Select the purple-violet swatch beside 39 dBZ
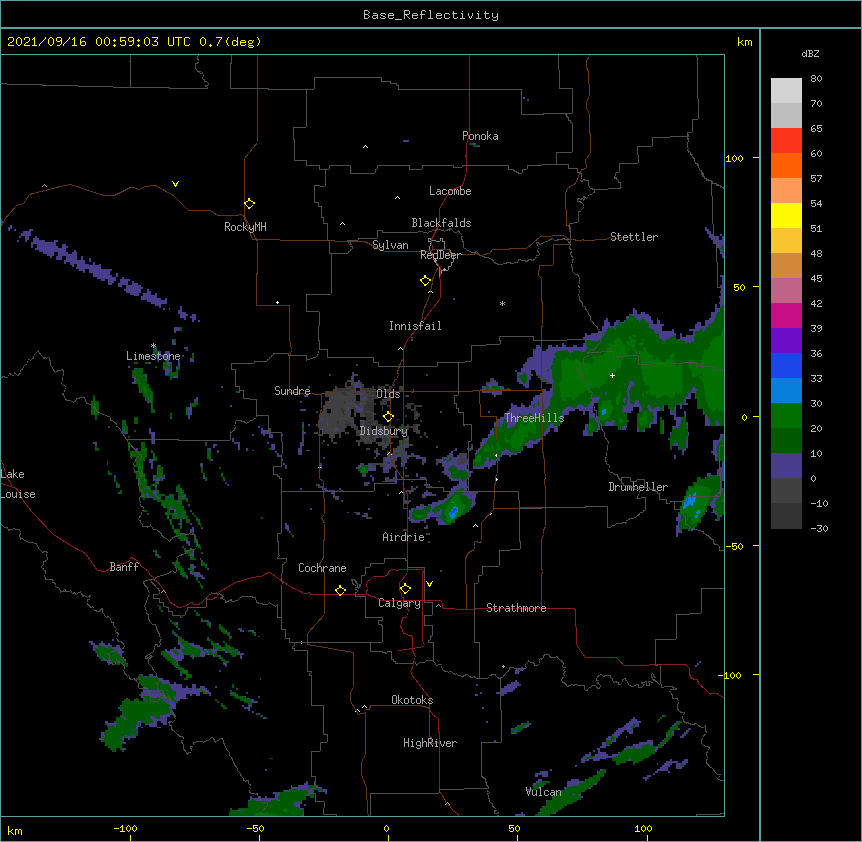Viewport: 862px width, 842px height. (786, 341)
